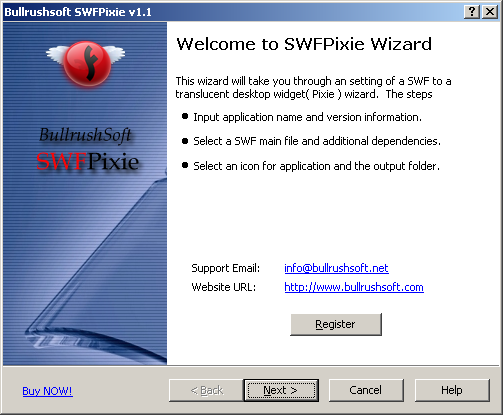Open Help from the bottom button

click(x=452, y=390)
